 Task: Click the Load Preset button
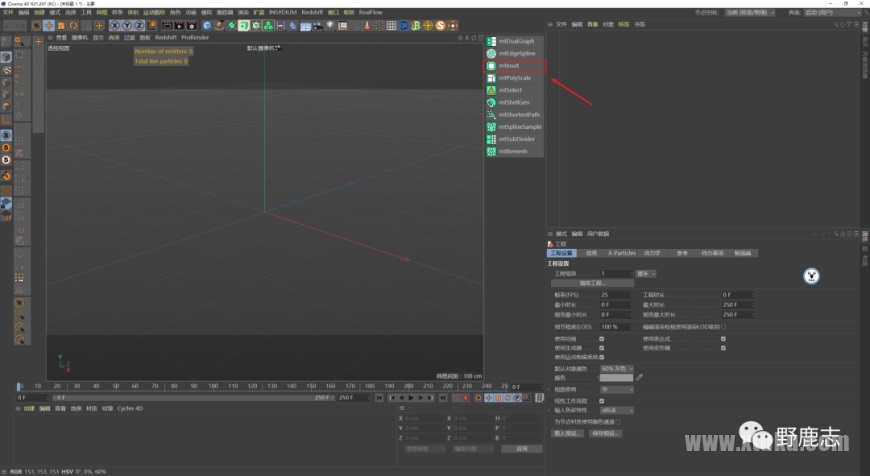(x=568, y=433)
